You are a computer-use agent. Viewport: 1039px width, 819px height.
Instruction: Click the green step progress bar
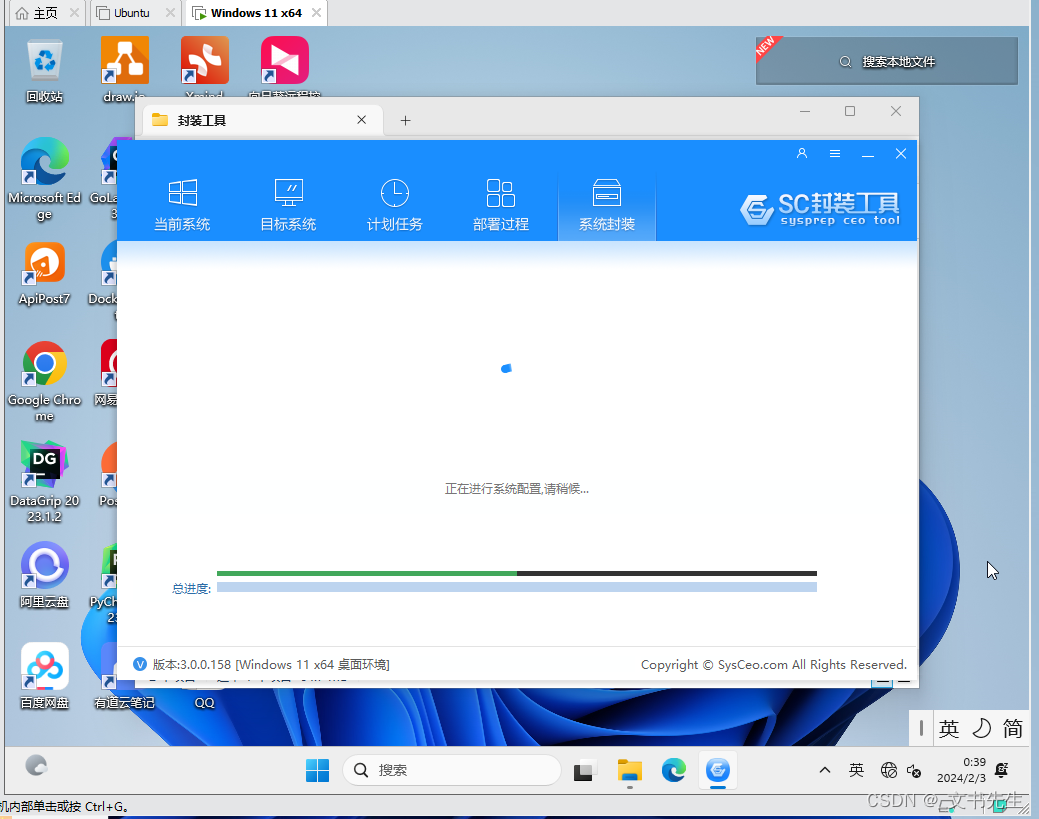pyautogui.click(x=516, y=573)
